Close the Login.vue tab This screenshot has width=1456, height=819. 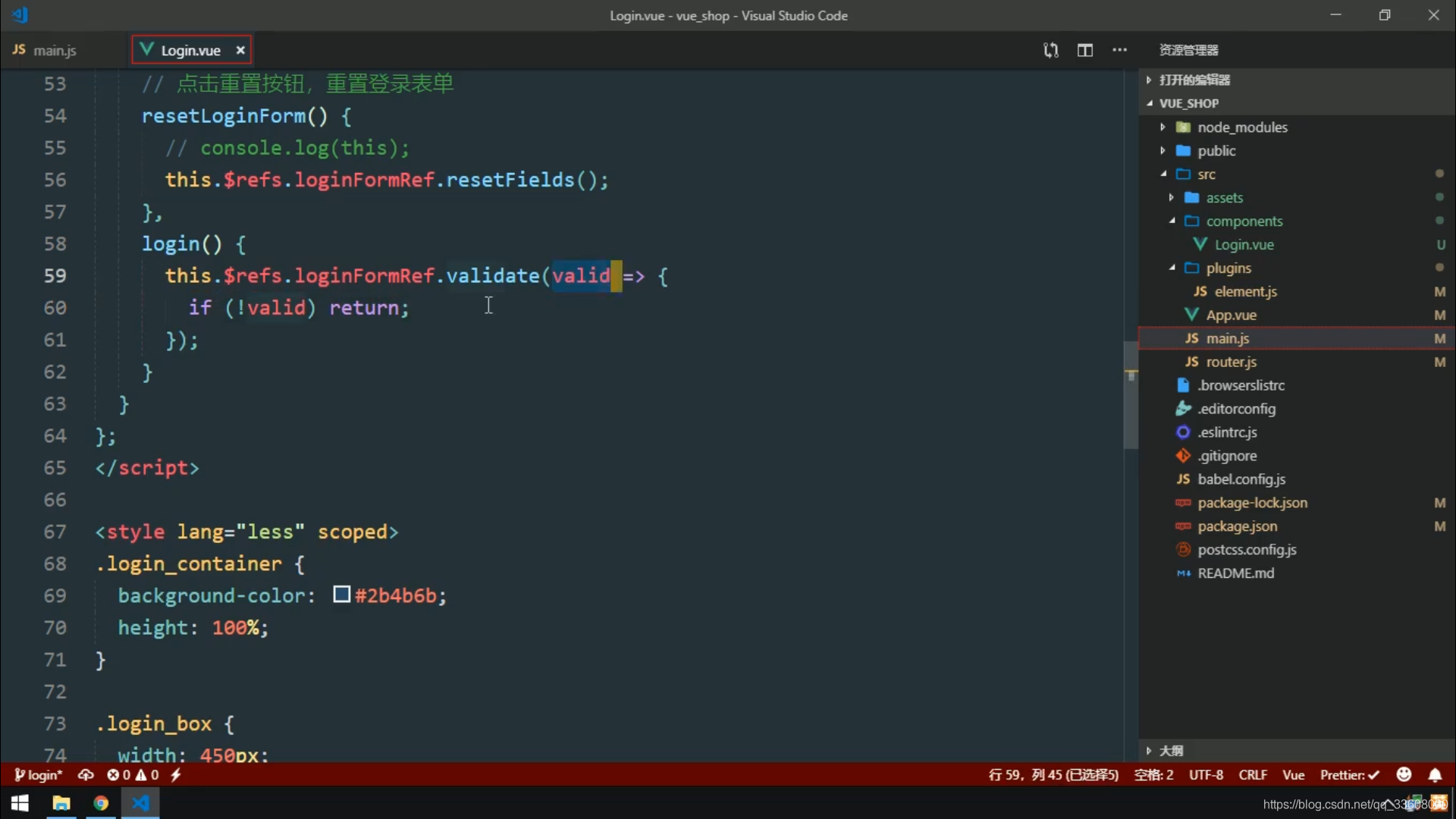[x=240, y=50]
